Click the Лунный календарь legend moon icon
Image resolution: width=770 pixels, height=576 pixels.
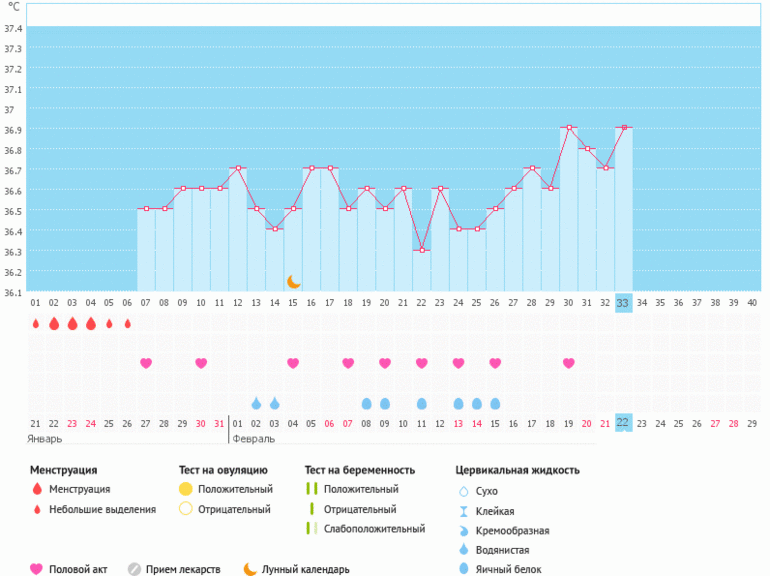[250, 569]
